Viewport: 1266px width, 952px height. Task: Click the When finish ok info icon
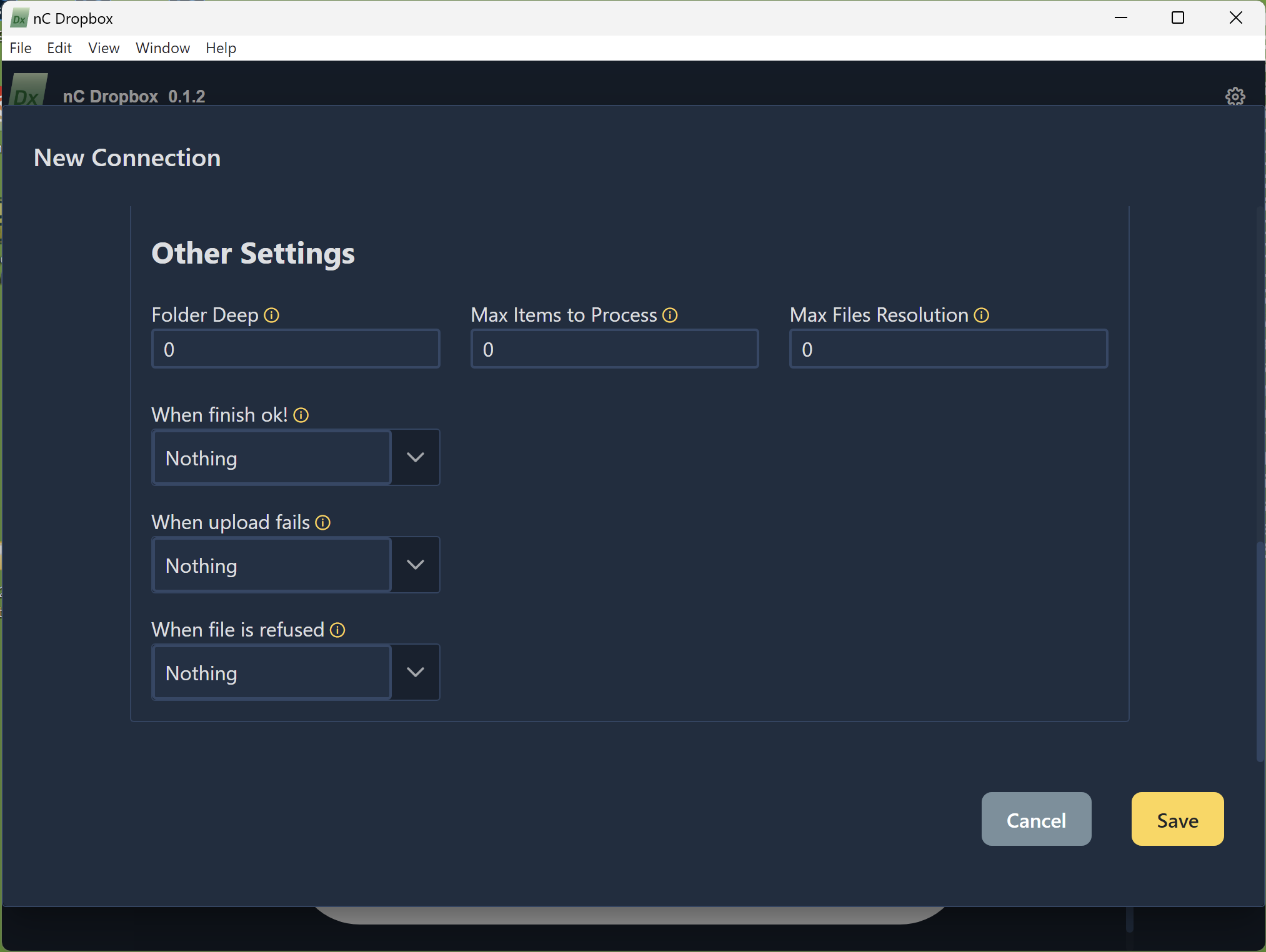pos(301,415)
